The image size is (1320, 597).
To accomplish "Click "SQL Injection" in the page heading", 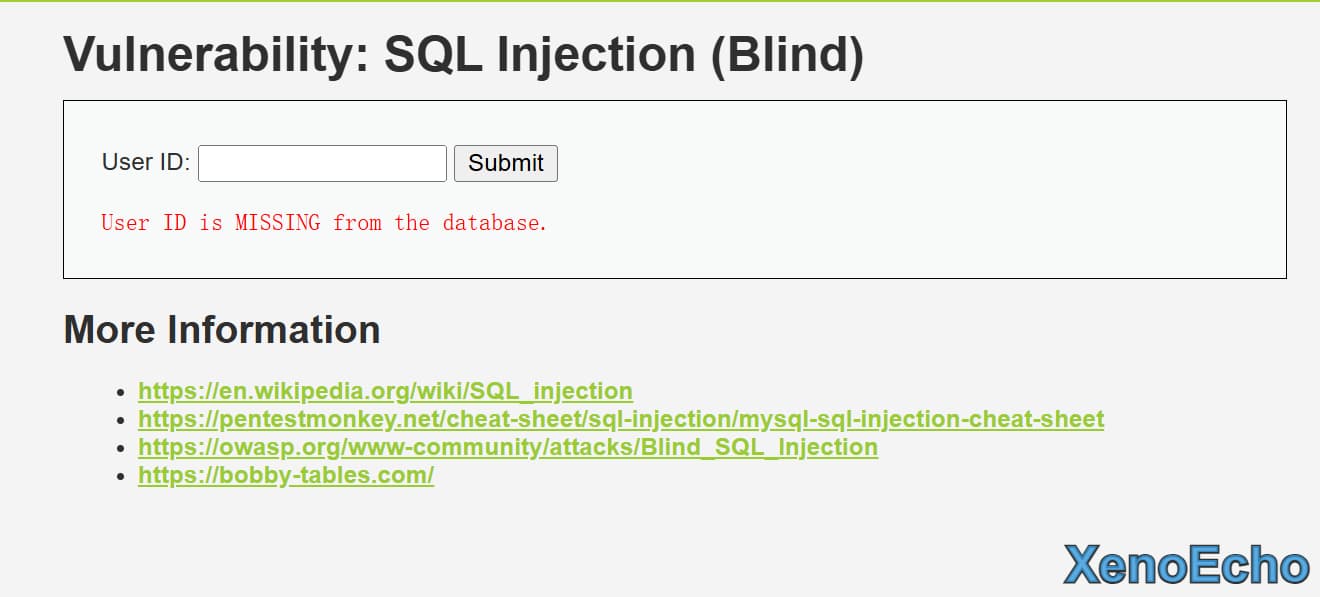I will (x=540, y=53).
